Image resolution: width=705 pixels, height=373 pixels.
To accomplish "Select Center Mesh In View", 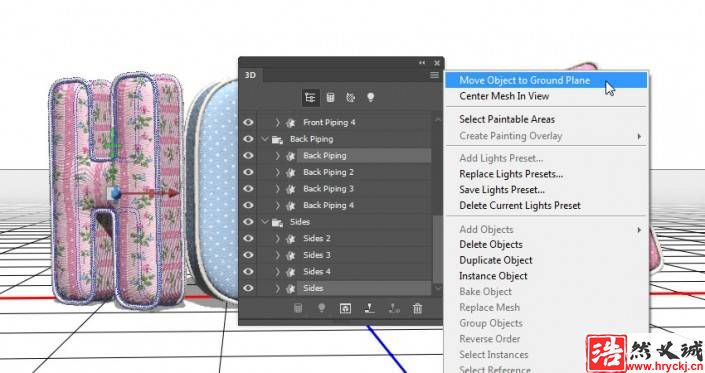I will click(504, 96).
